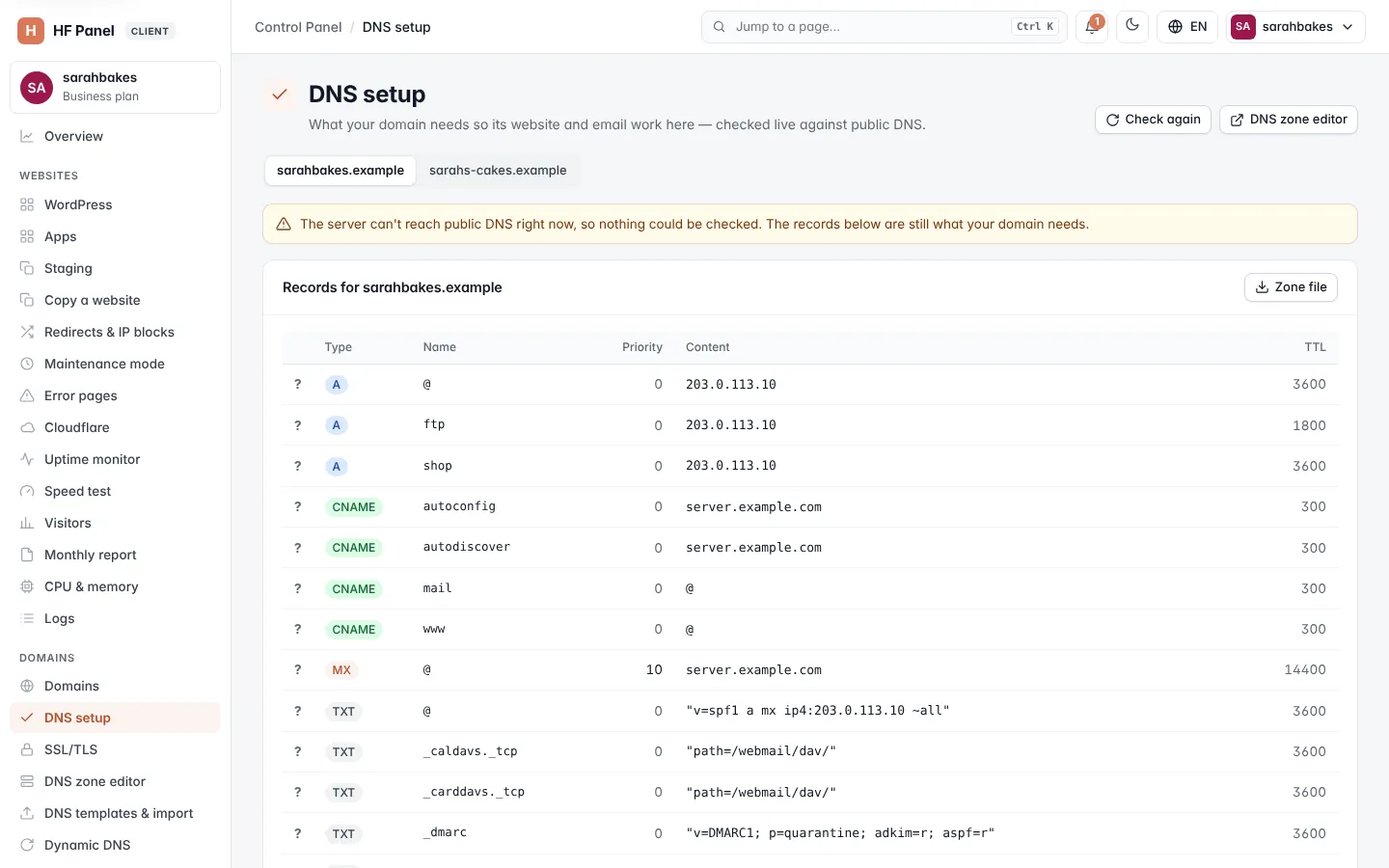This screenshot has width=1389, height=868.
Task: Open Speed test page
Action: 115,491
